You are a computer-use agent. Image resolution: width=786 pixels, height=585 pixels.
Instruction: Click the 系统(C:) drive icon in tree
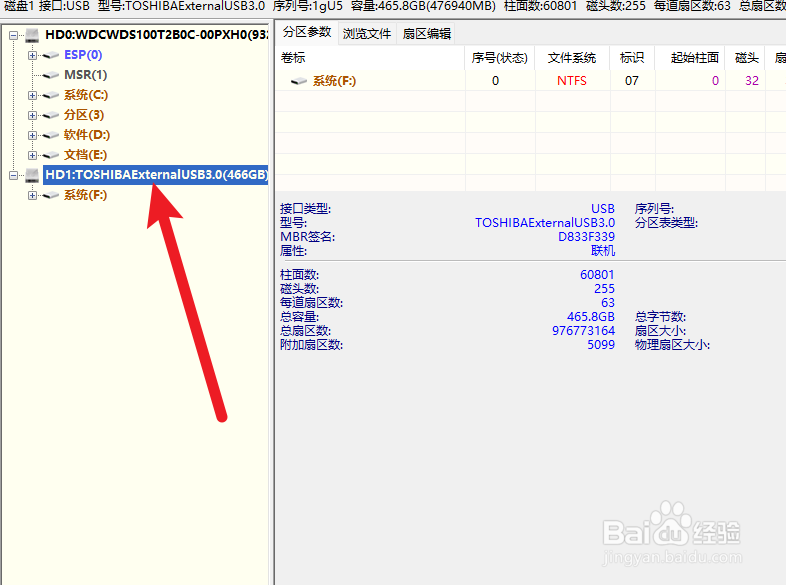tap(51, 95)
